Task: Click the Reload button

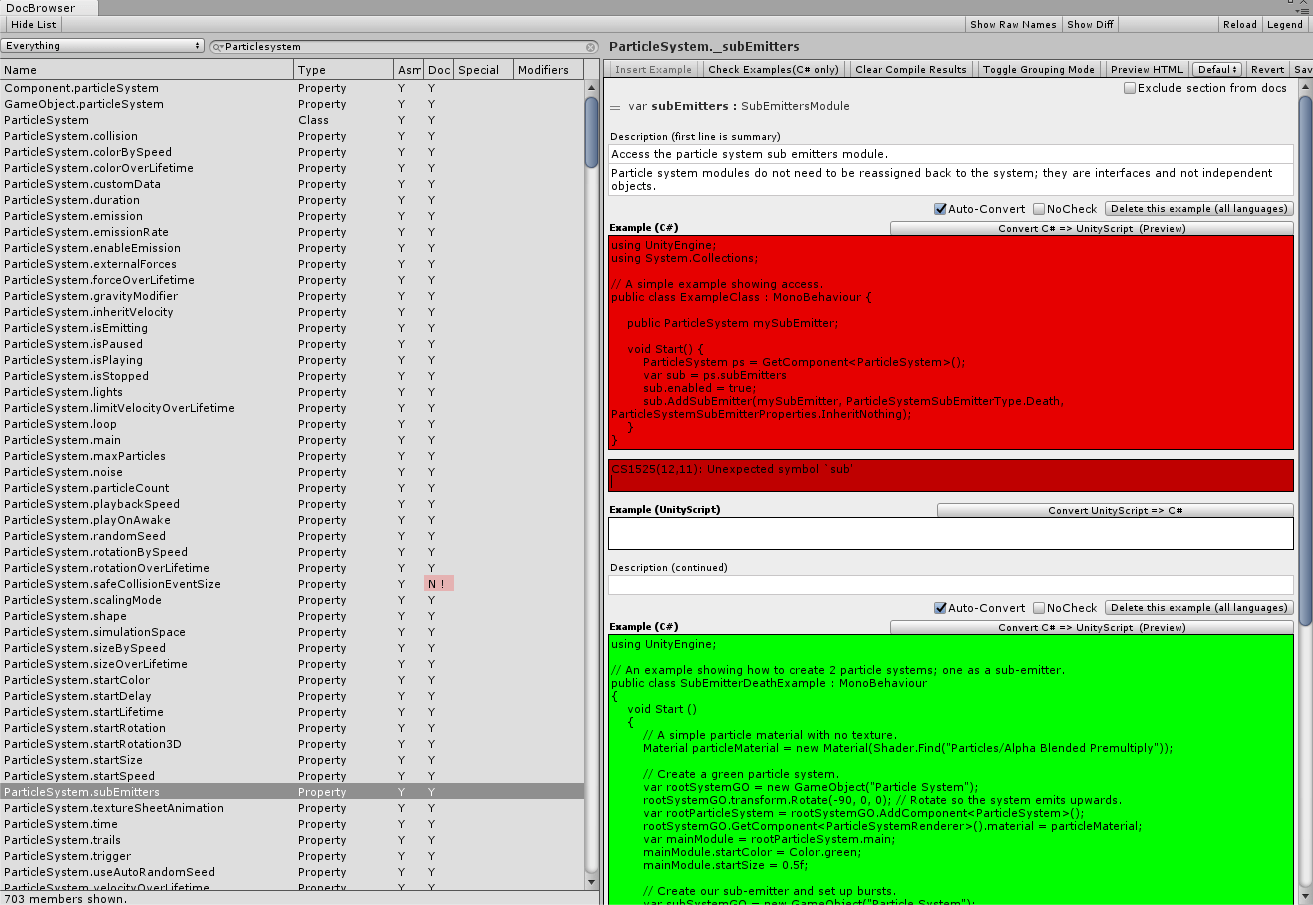Action: pyautogui.click(x=1240, y=25)
